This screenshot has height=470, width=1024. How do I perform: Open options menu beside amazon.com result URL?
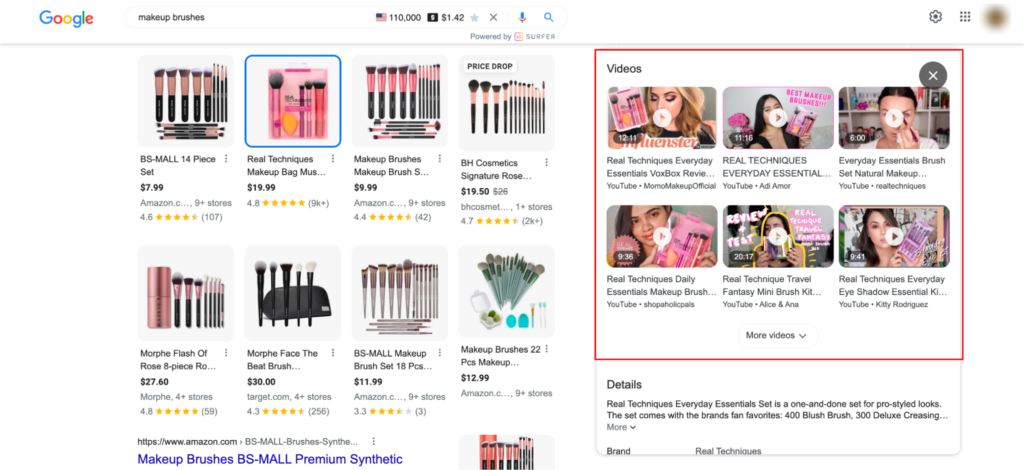pos(374,441)
